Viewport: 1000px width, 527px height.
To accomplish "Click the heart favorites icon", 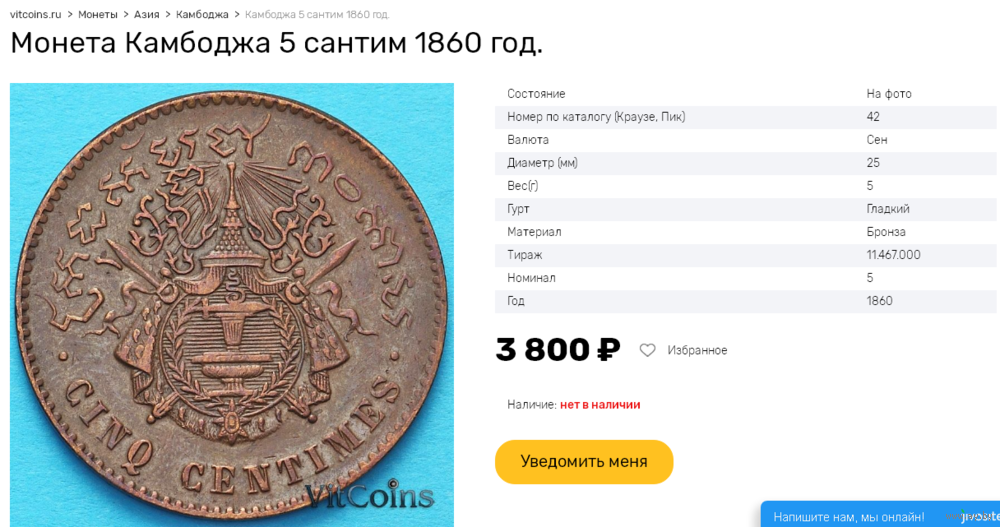I will [647, 350].
